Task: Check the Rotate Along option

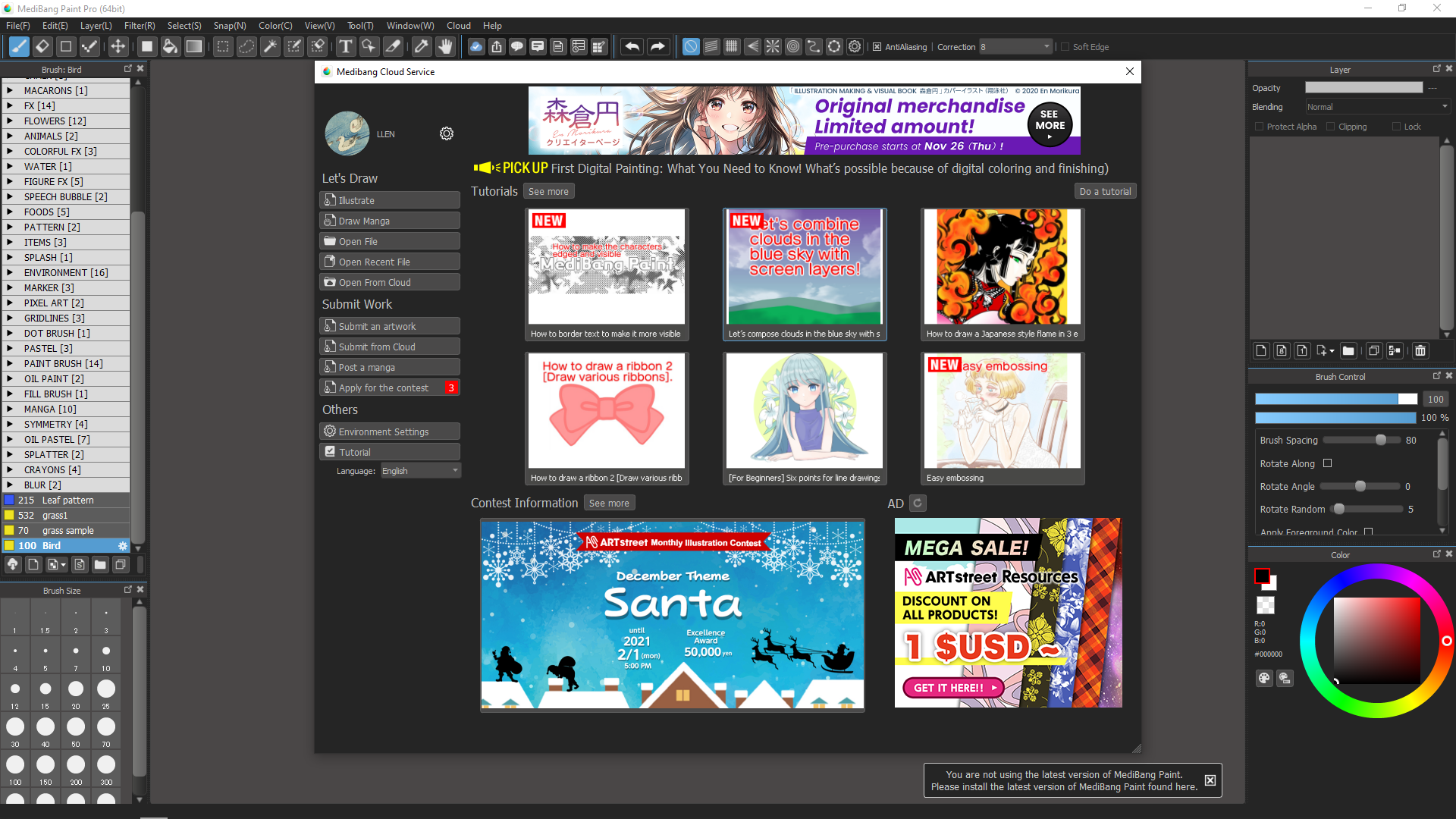Action: pyautogui.click(x=1328, y=463)
